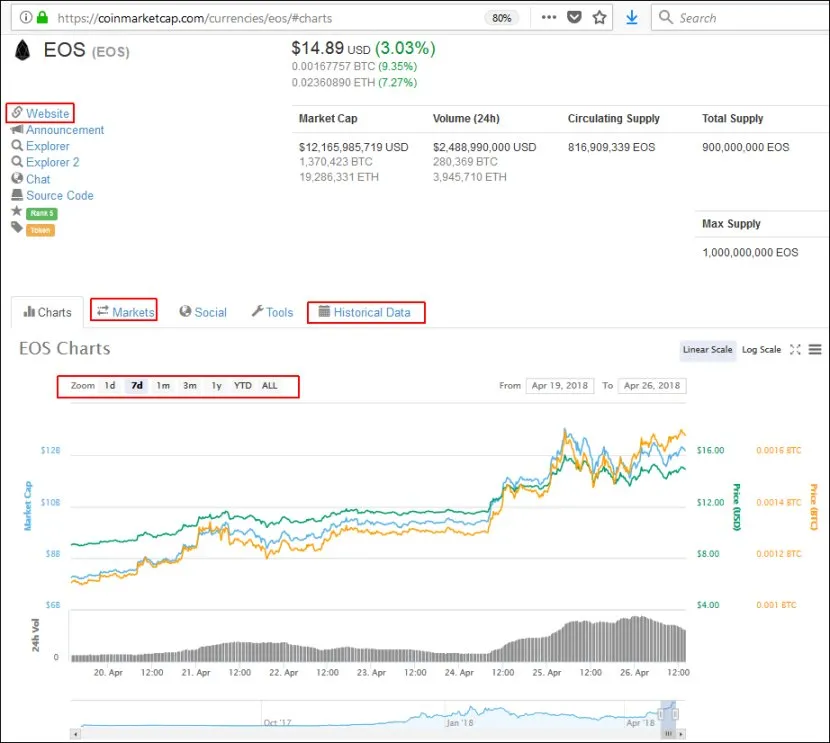Click the coinmarketcap URL in address bar
This screenshot has width=830, height=743.
click(x=195, y=18)
